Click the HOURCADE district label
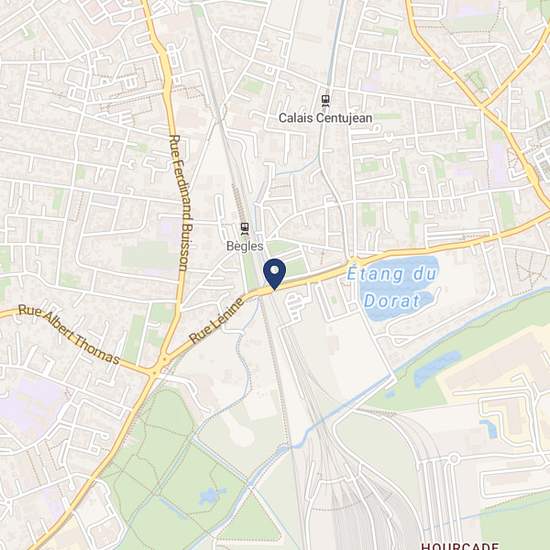The height and width of the screenshot is (550, 550). [460, 546]
